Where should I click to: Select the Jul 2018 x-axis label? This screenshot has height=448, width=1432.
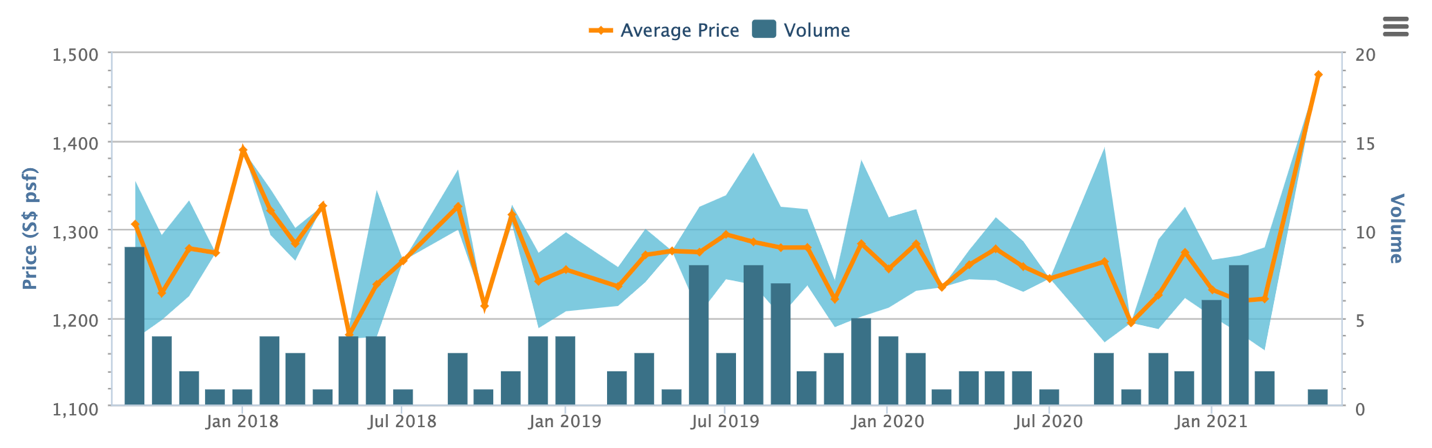pos(403,422)
